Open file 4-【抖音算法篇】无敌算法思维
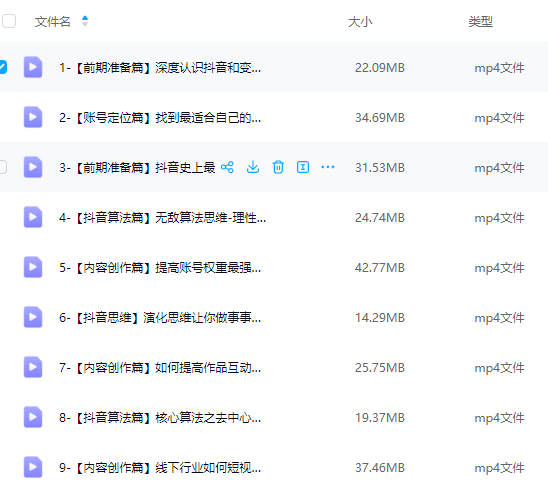Image resolution: width=548 pixels, height=492 pixels. point(162,218)
